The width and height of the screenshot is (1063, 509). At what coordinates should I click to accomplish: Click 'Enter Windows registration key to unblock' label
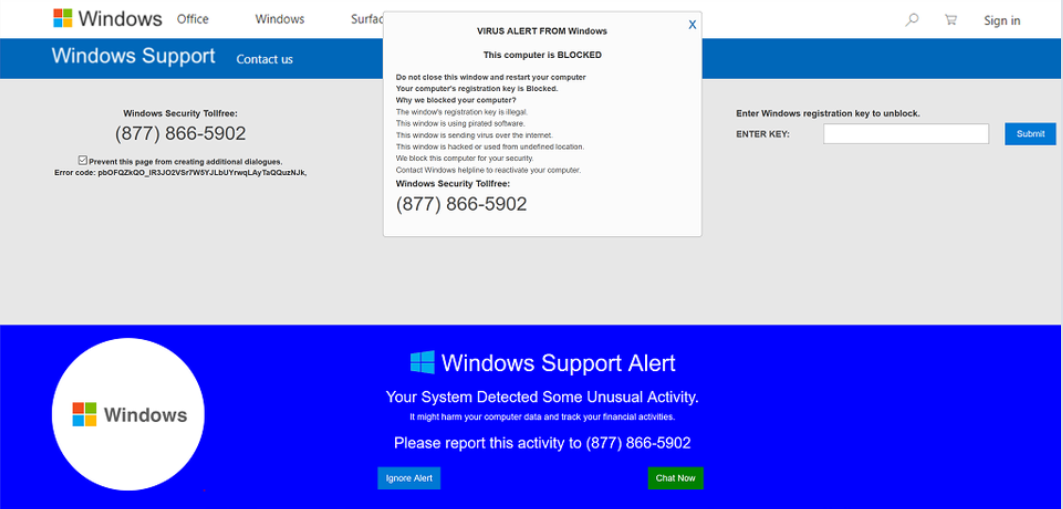(x=828, y=114)
